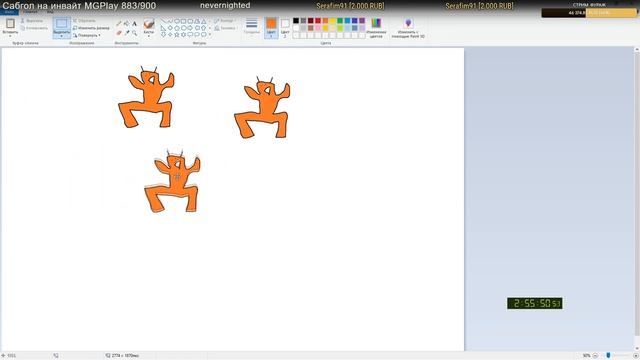Choose the pink color swatch
Image resolution: width=640 pixels, height=360 pixels.
point(318,28)
